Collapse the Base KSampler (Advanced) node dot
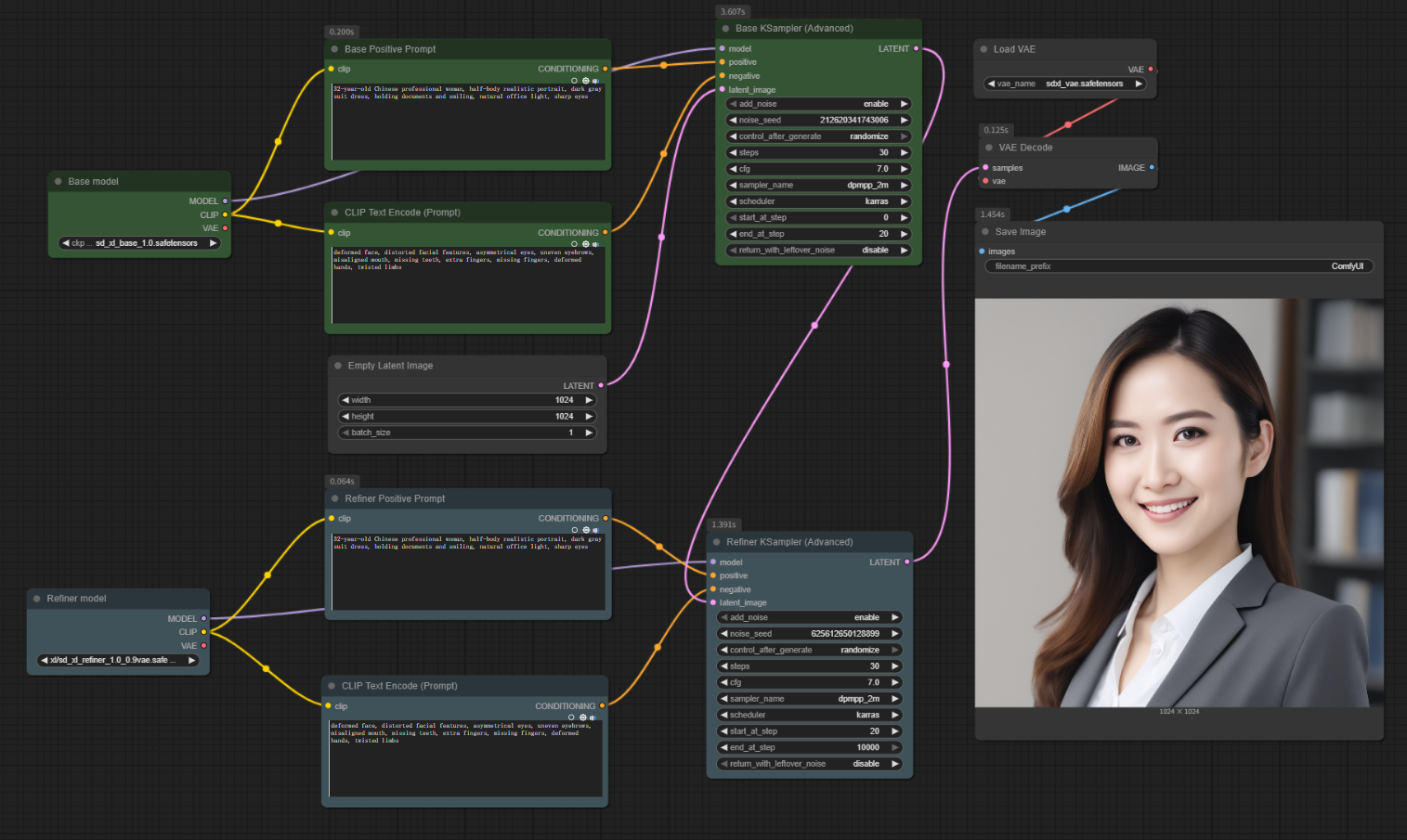The image size is (1407, 840). point(725,29)
